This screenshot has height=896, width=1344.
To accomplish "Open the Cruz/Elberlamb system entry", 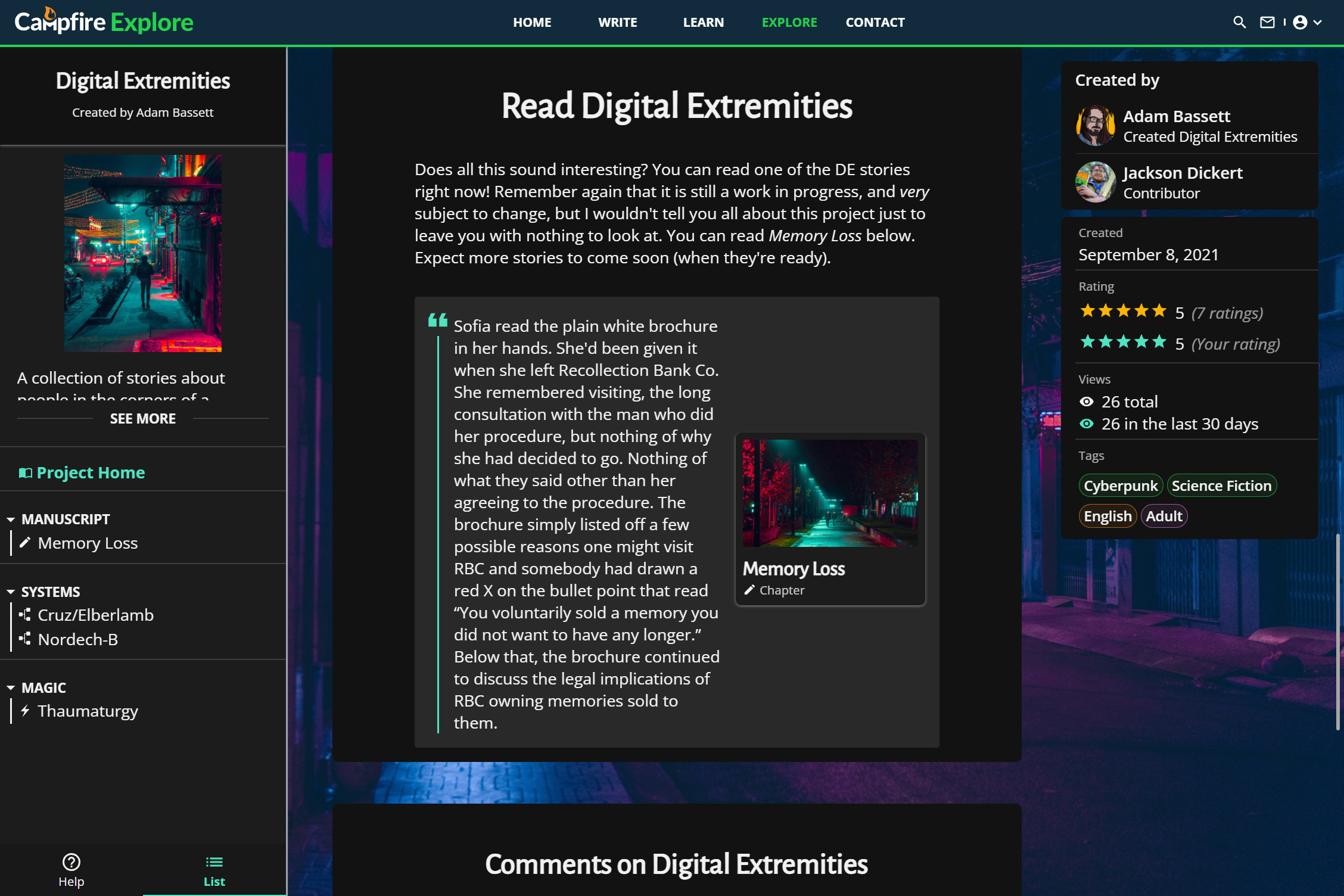I will tap(95, 615).
